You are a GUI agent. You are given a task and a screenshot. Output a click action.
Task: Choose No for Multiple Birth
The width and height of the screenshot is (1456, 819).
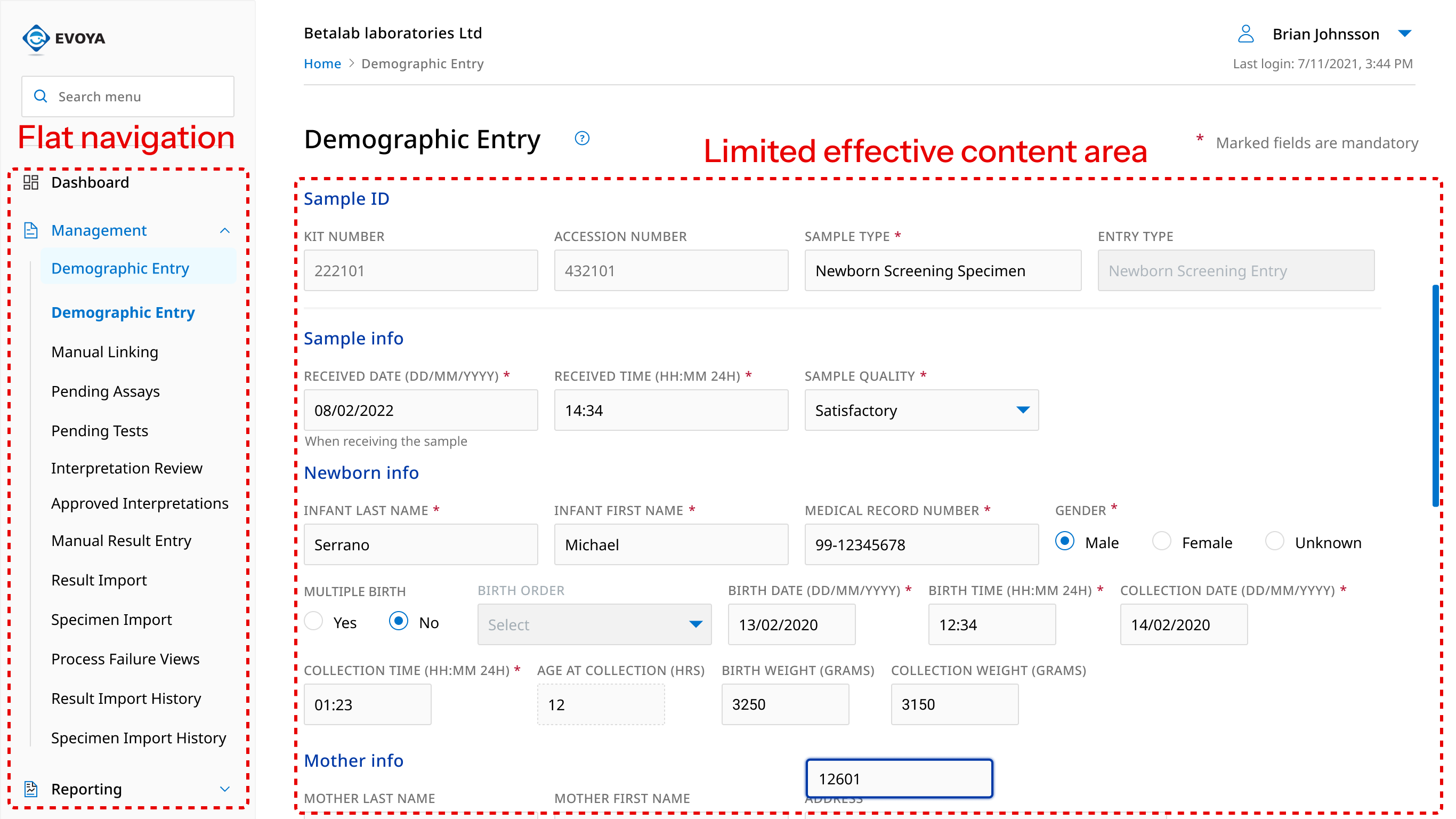pos(399,621)
